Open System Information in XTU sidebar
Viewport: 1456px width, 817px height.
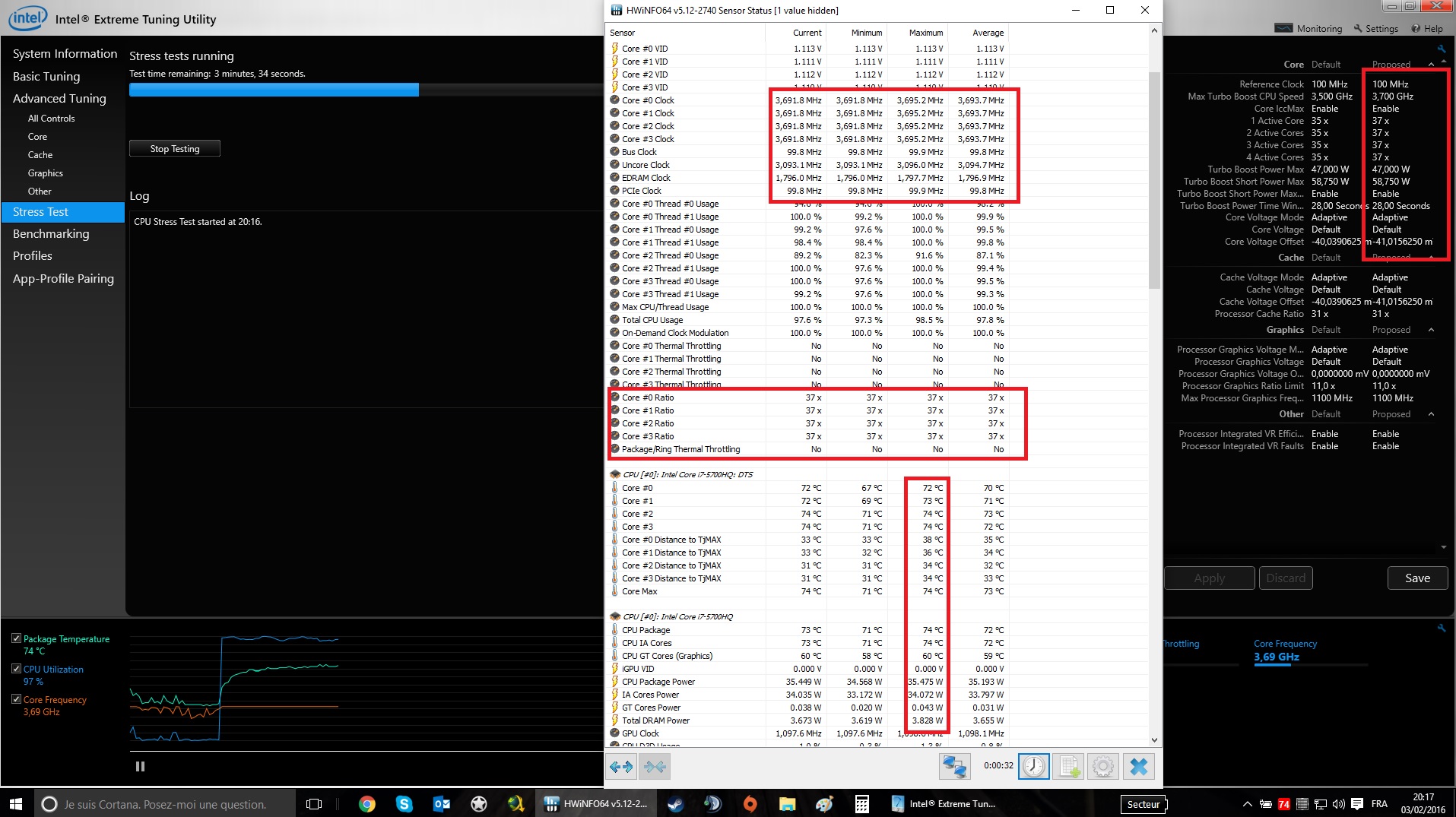[65, 54]
